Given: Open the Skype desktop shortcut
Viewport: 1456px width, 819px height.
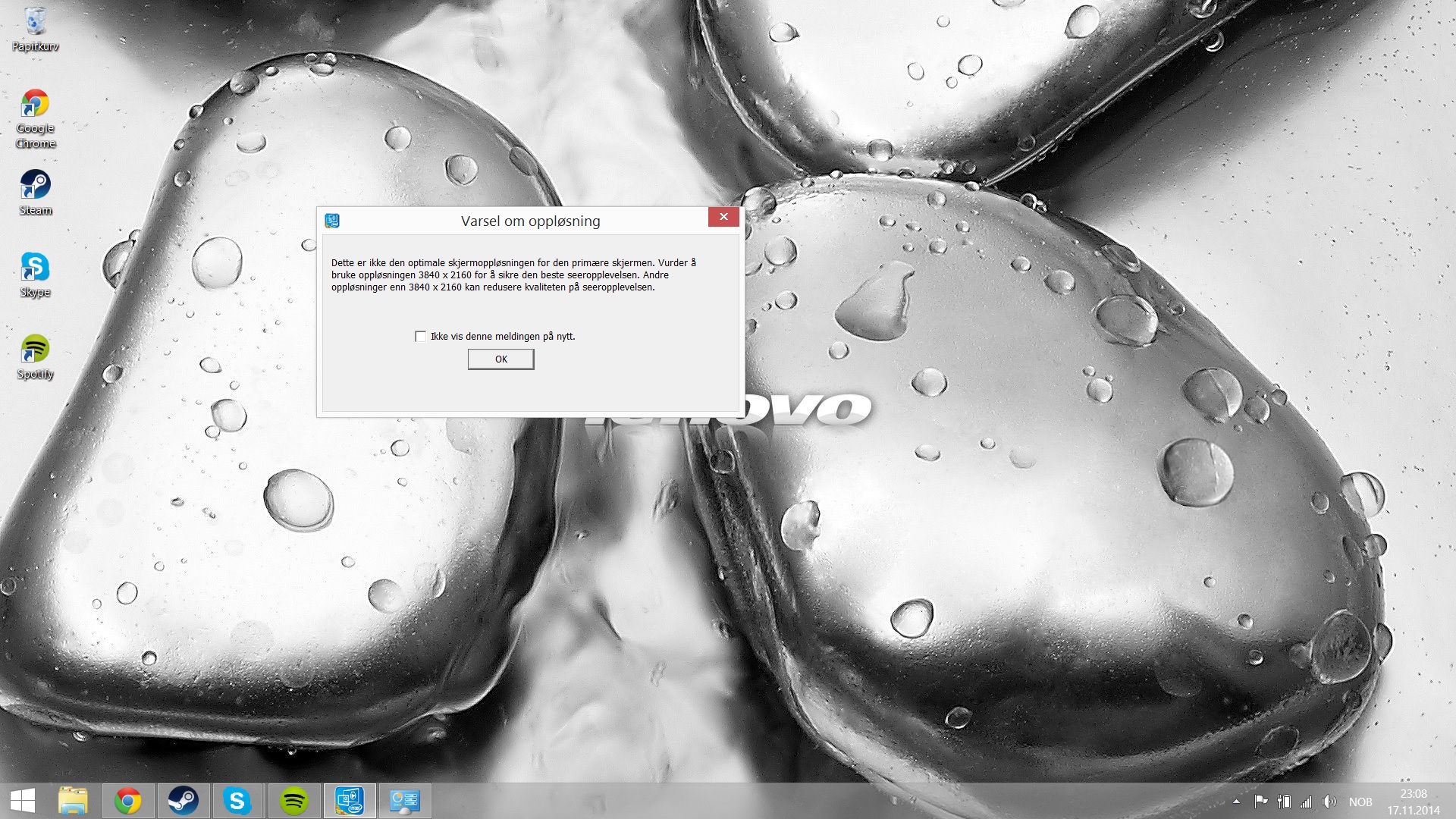Looking at the screenshot, I should pos(35,275).
